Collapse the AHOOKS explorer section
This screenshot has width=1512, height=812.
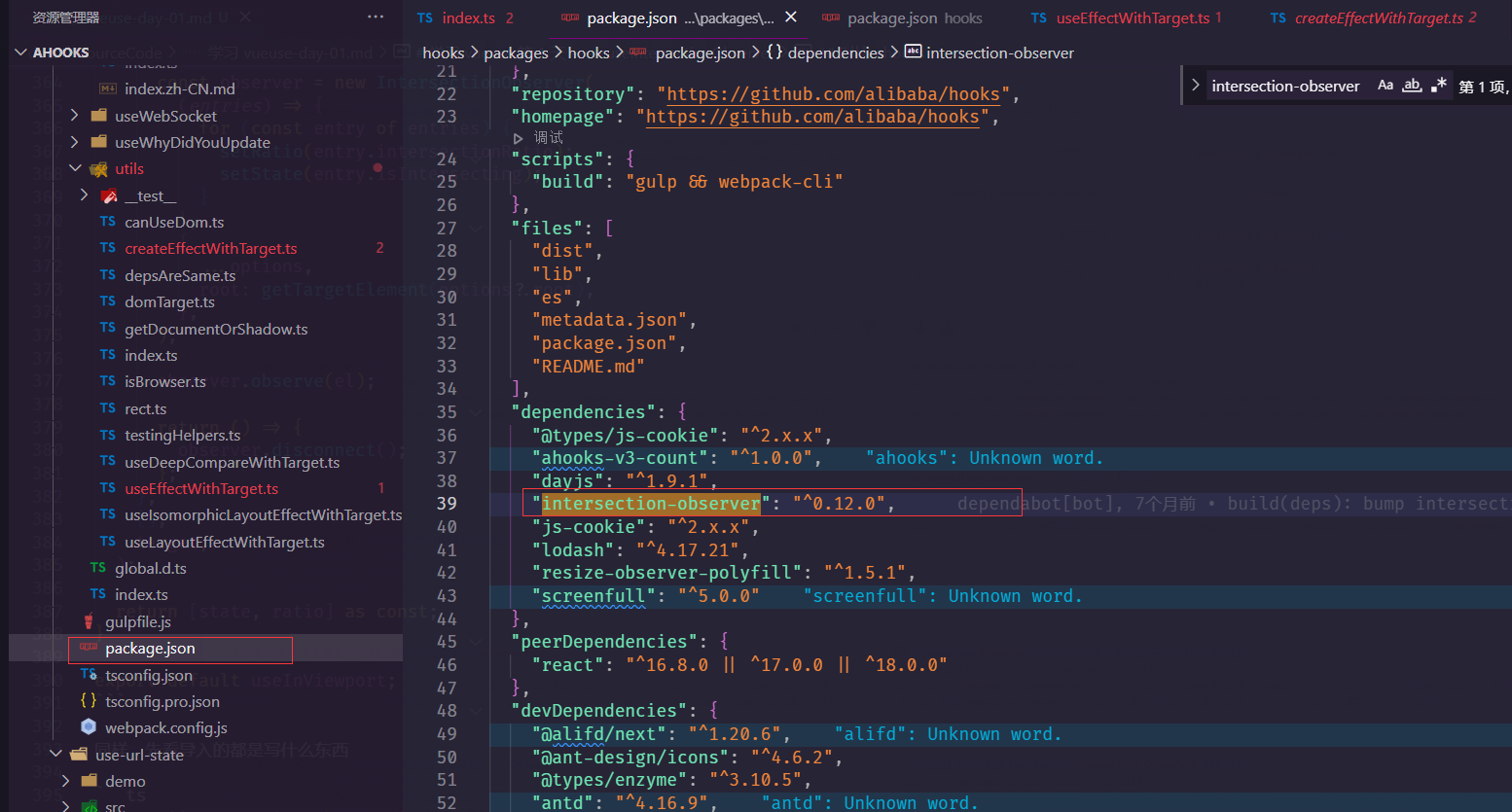[21, 53]
